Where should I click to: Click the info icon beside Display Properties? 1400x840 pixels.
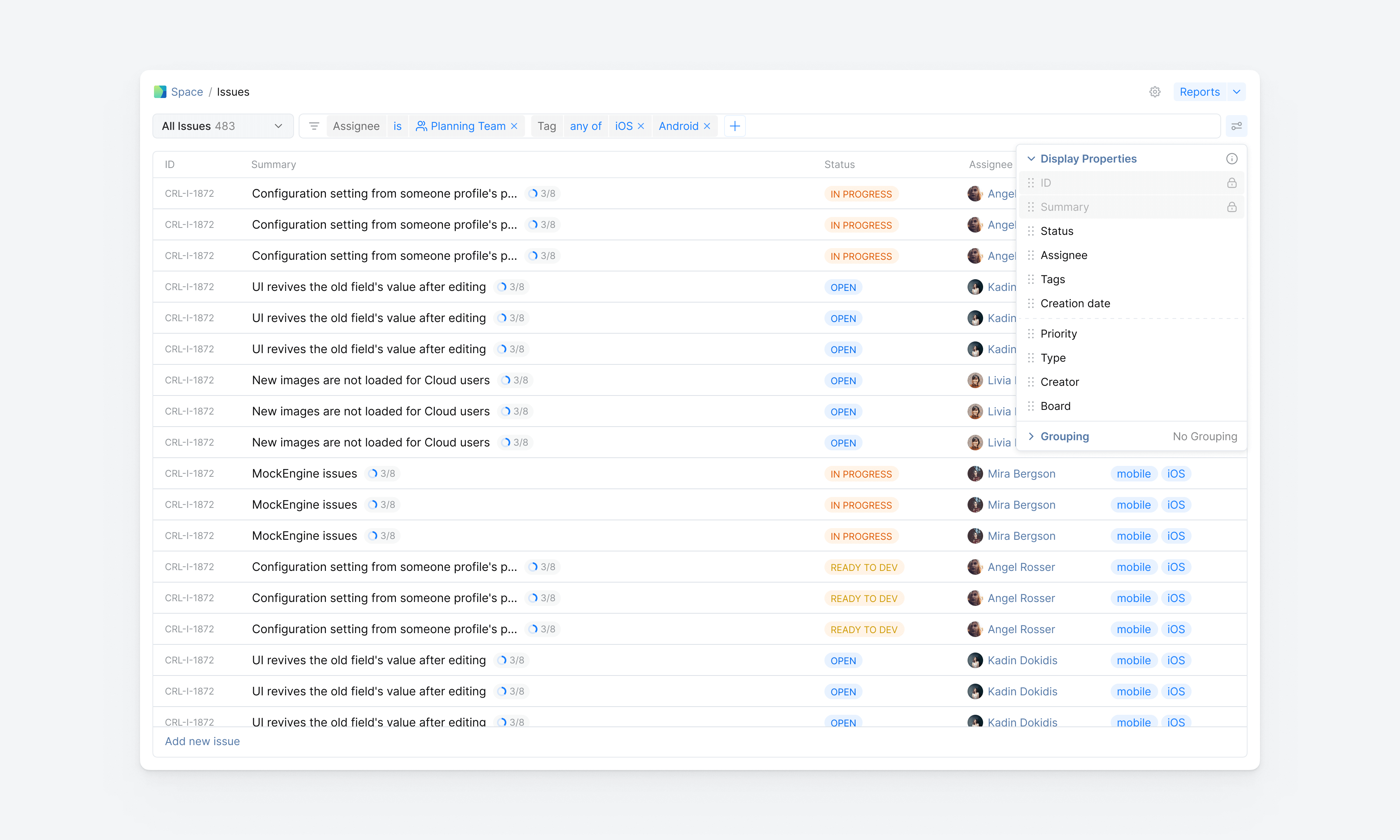point(1232,159)
